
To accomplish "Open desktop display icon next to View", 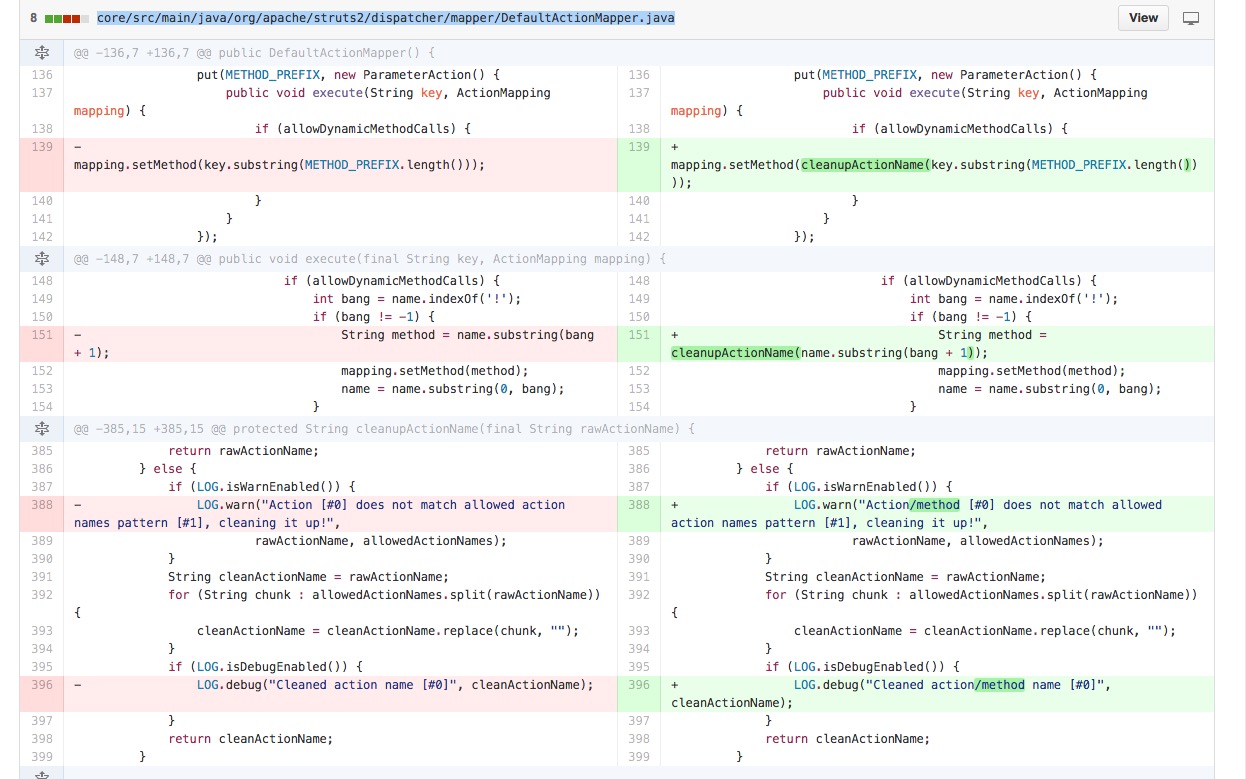I will coord(1191,18).
